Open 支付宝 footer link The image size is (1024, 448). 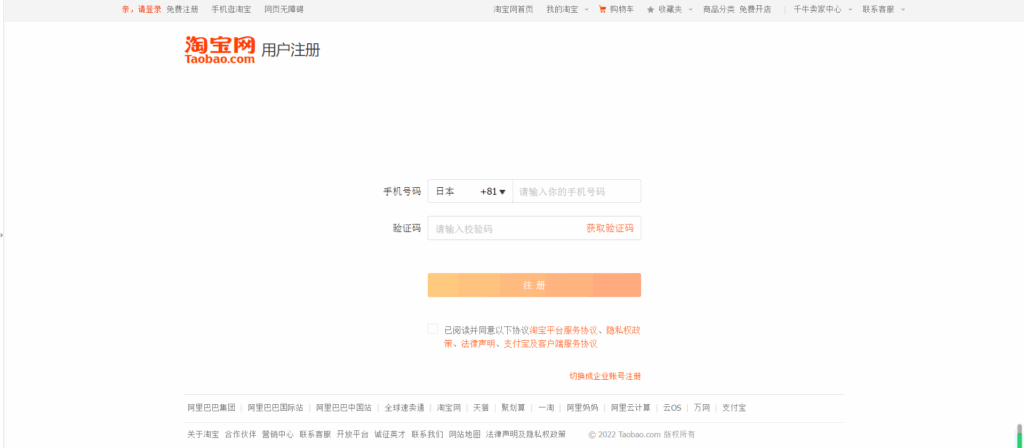[x=734, y=408]
